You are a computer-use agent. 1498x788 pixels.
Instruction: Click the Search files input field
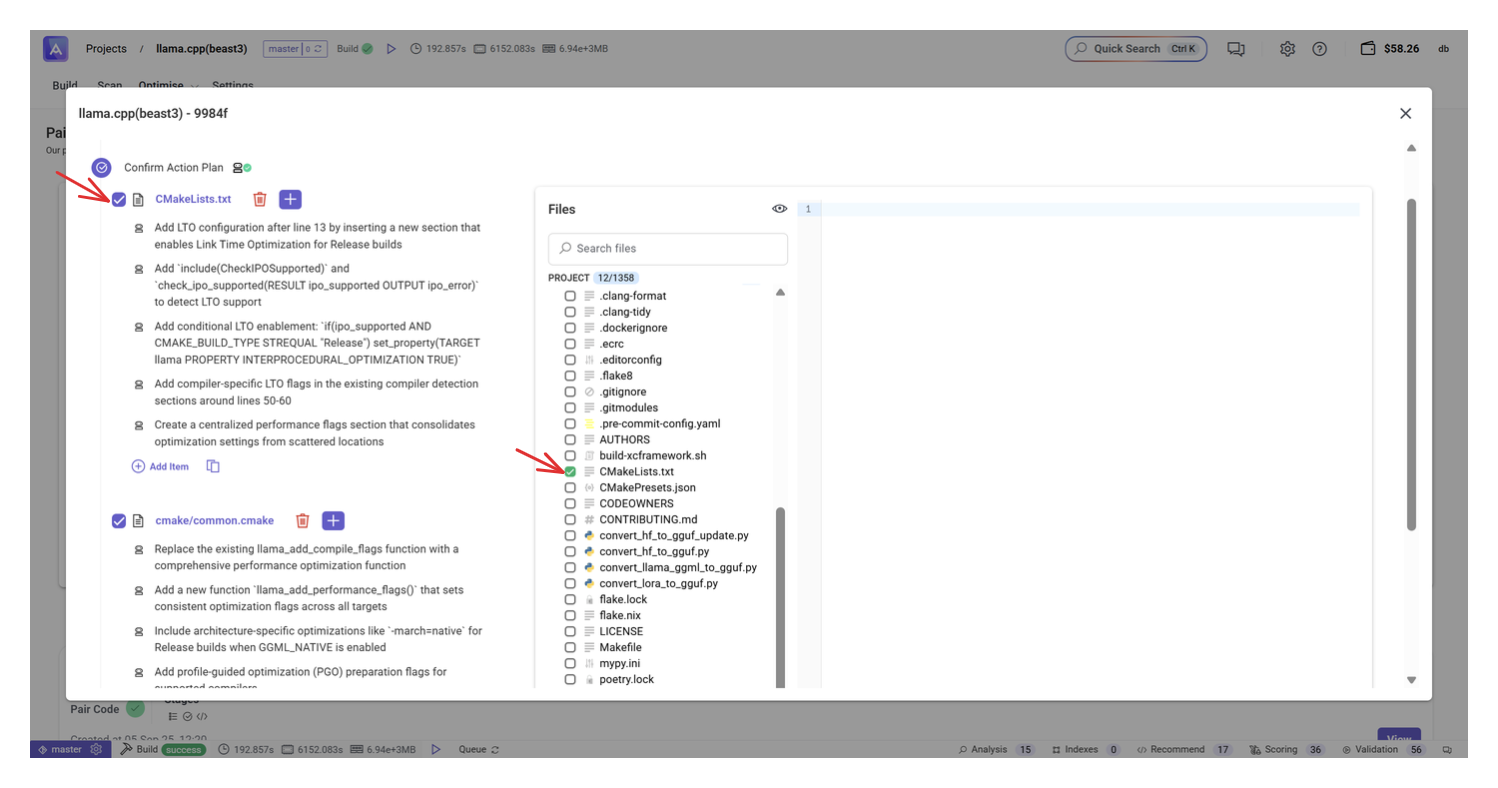click(668, 248)
